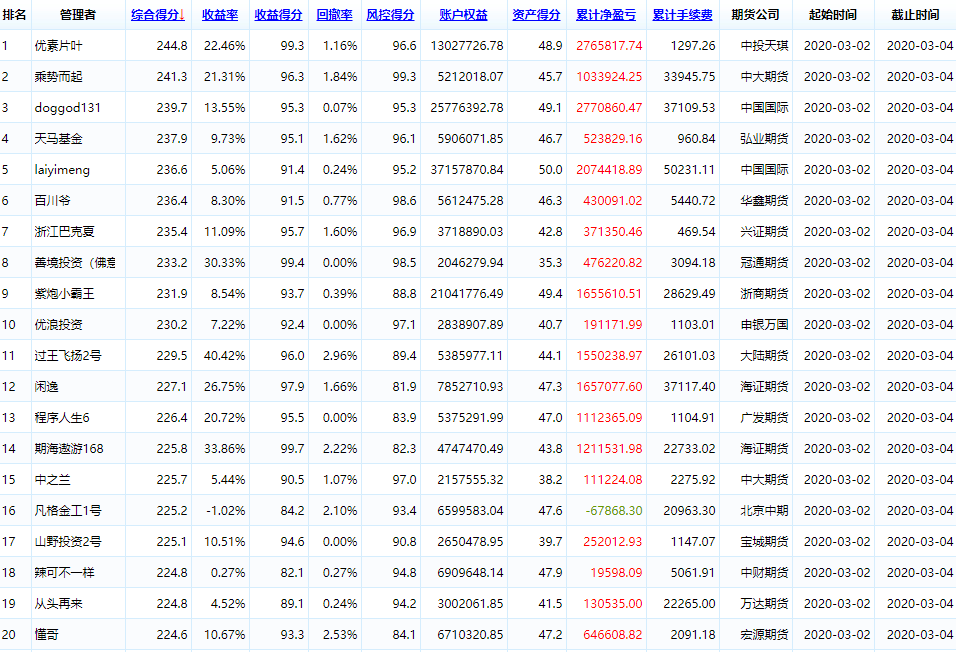Sort by 回撤率 column header
Image resolution: width=956 pixels, height=652 pixels.
pos(334,15)
